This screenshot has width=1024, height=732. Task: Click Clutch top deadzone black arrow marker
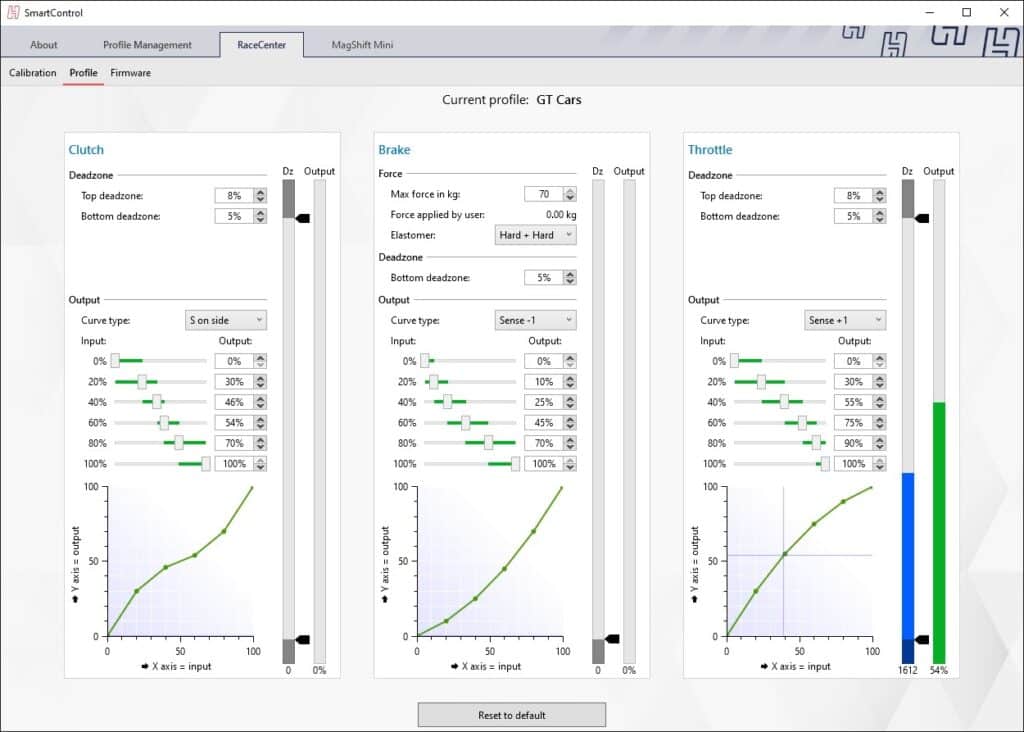[x=303, y=217]
